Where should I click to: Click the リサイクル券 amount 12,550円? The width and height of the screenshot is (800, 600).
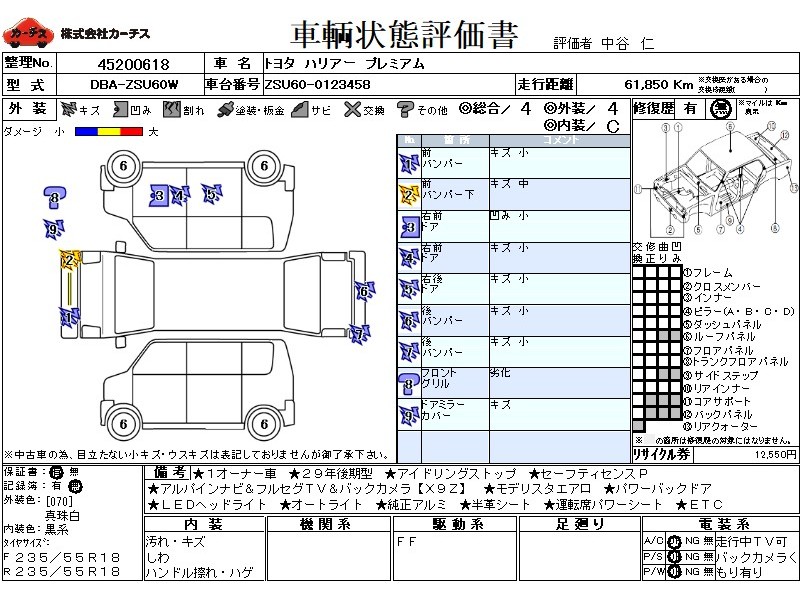click(x=776, y=454)
